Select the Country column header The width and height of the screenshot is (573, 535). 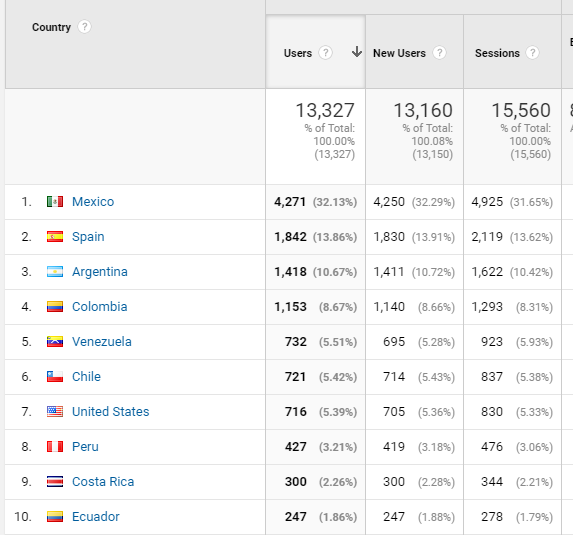52,27
